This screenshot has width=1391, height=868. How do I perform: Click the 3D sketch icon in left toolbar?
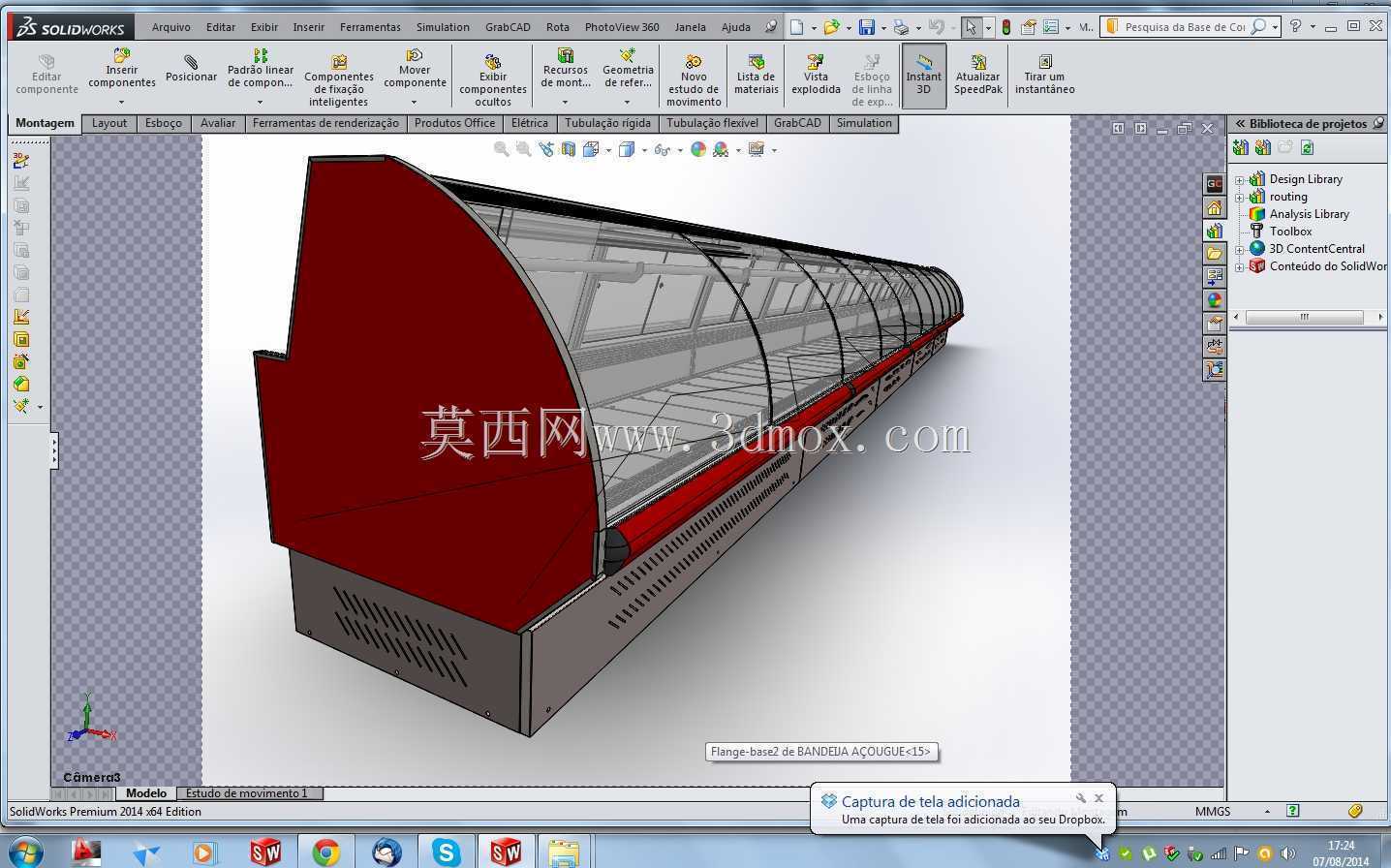(x=21, y=160)
